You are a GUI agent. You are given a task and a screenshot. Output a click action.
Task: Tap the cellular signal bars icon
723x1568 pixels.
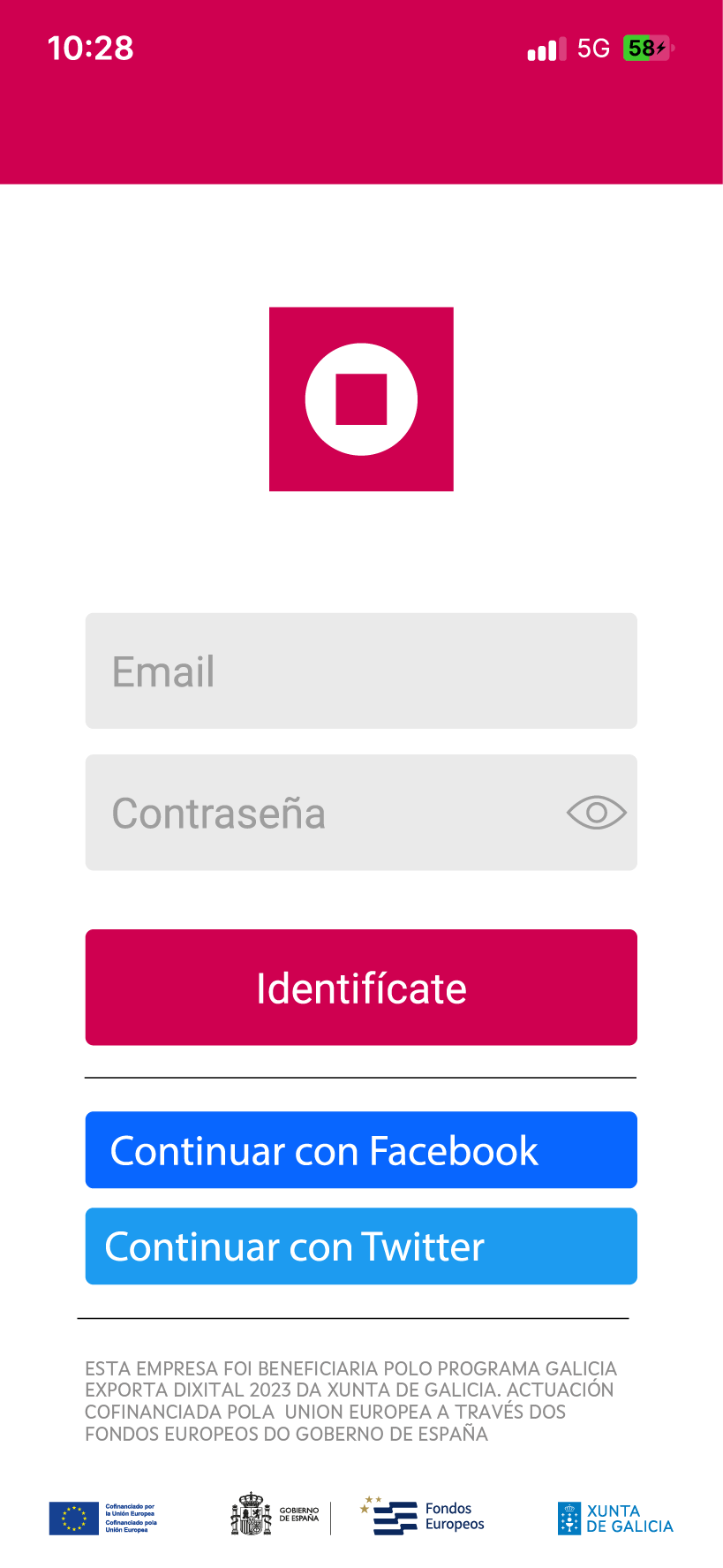pos(546,49)
